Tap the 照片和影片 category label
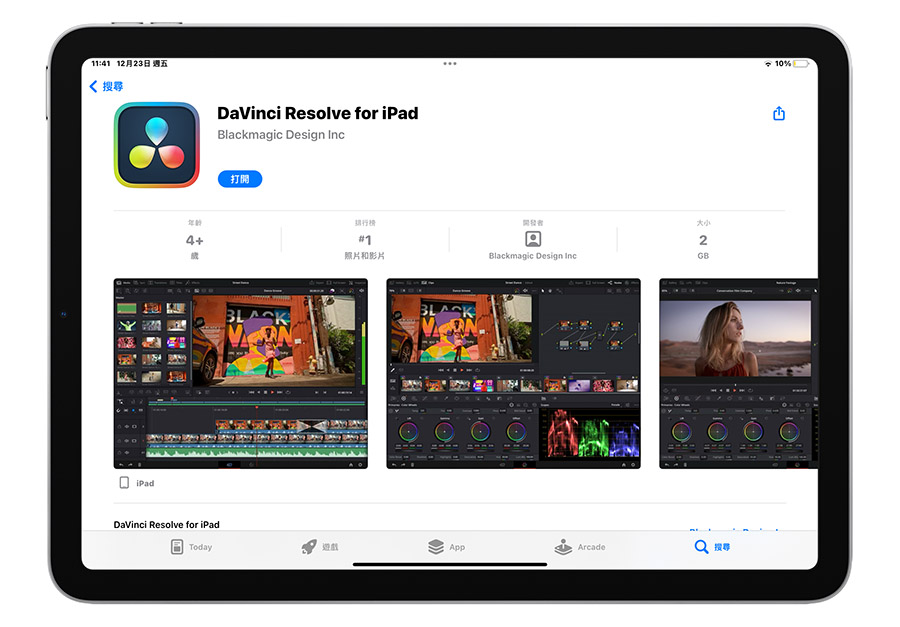The image size is (900, 627). (364, 256)
